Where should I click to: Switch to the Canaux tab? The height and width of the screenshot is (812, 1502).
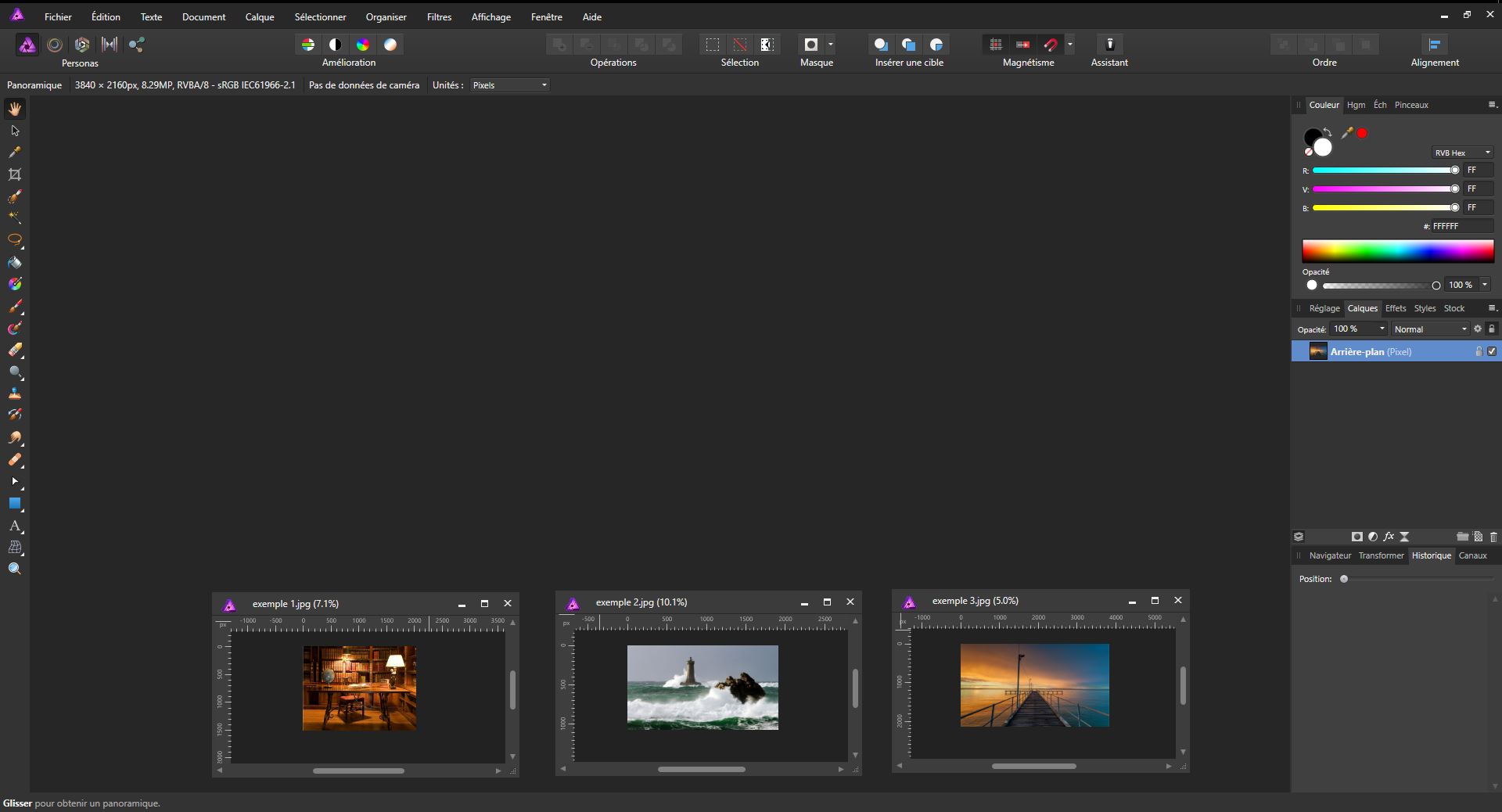click(1472, 555)
